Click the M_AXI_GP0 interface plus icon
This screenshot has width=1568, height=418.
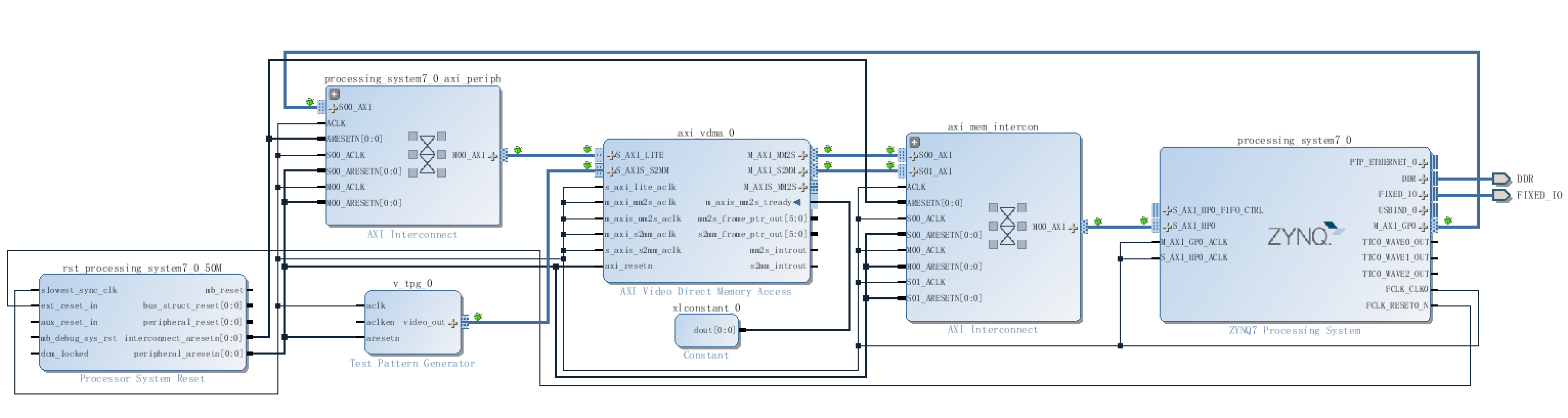1423,227
